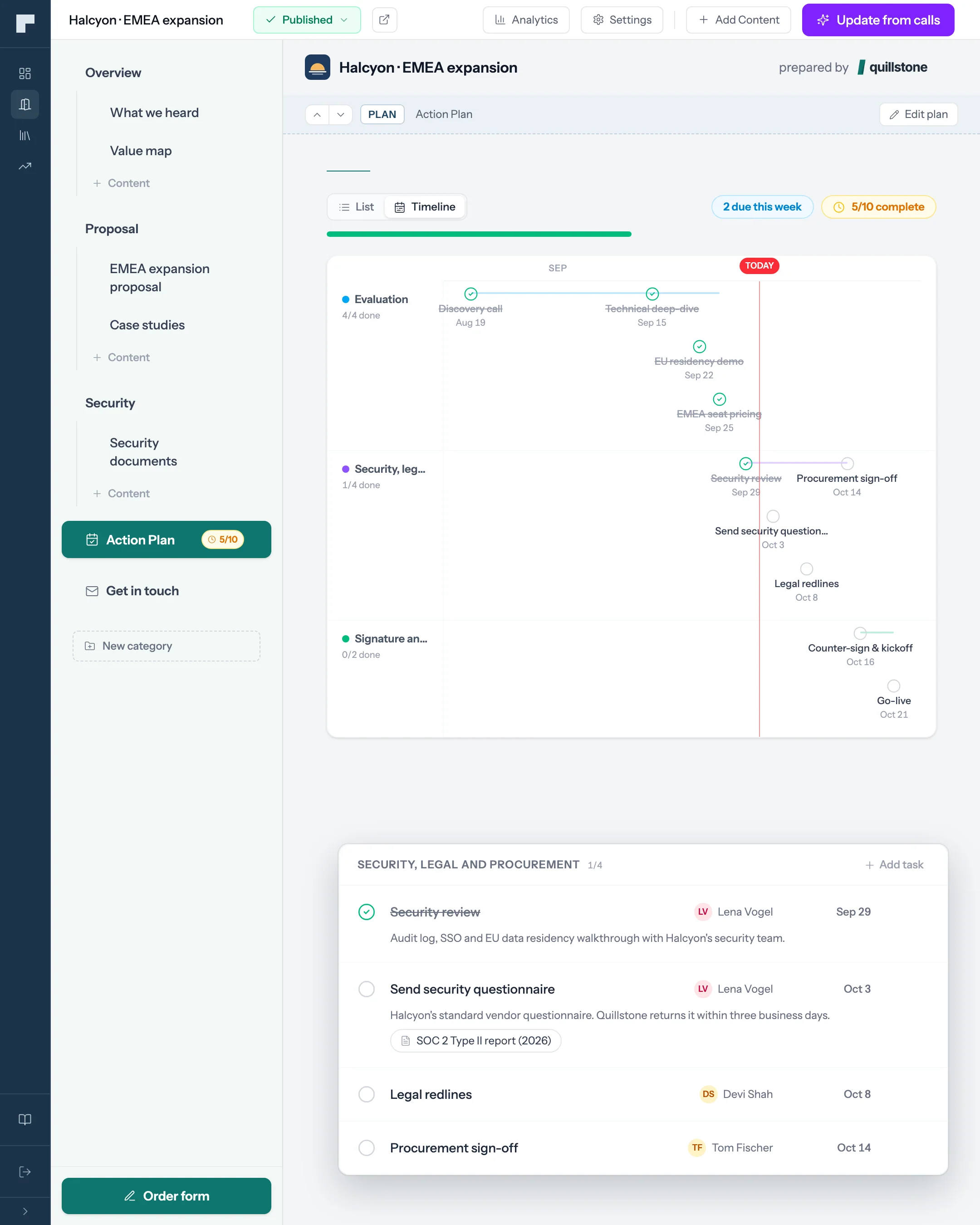Click the green plan progress bar

(479, 234)
